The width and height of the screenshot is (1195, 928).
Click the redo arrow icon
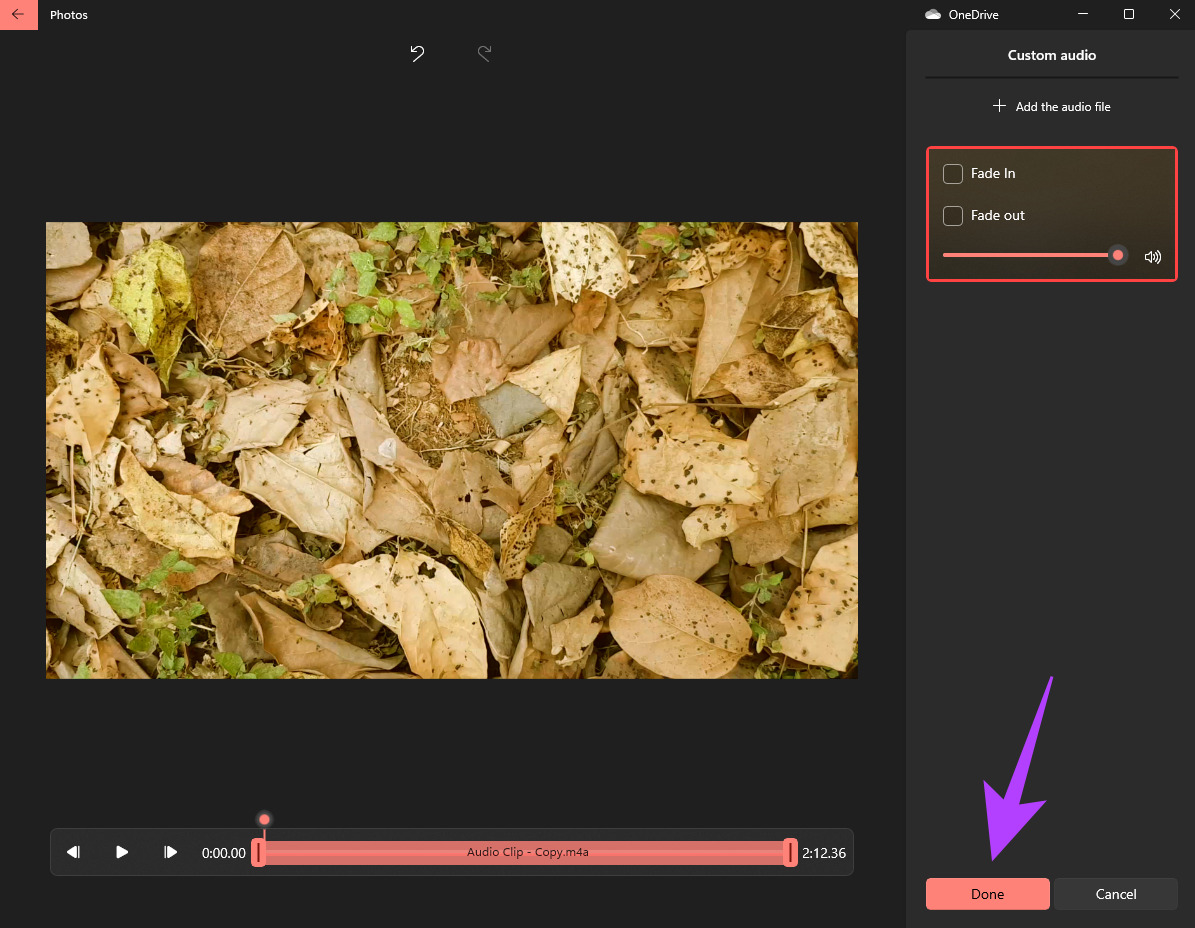(x=484, y=54)
